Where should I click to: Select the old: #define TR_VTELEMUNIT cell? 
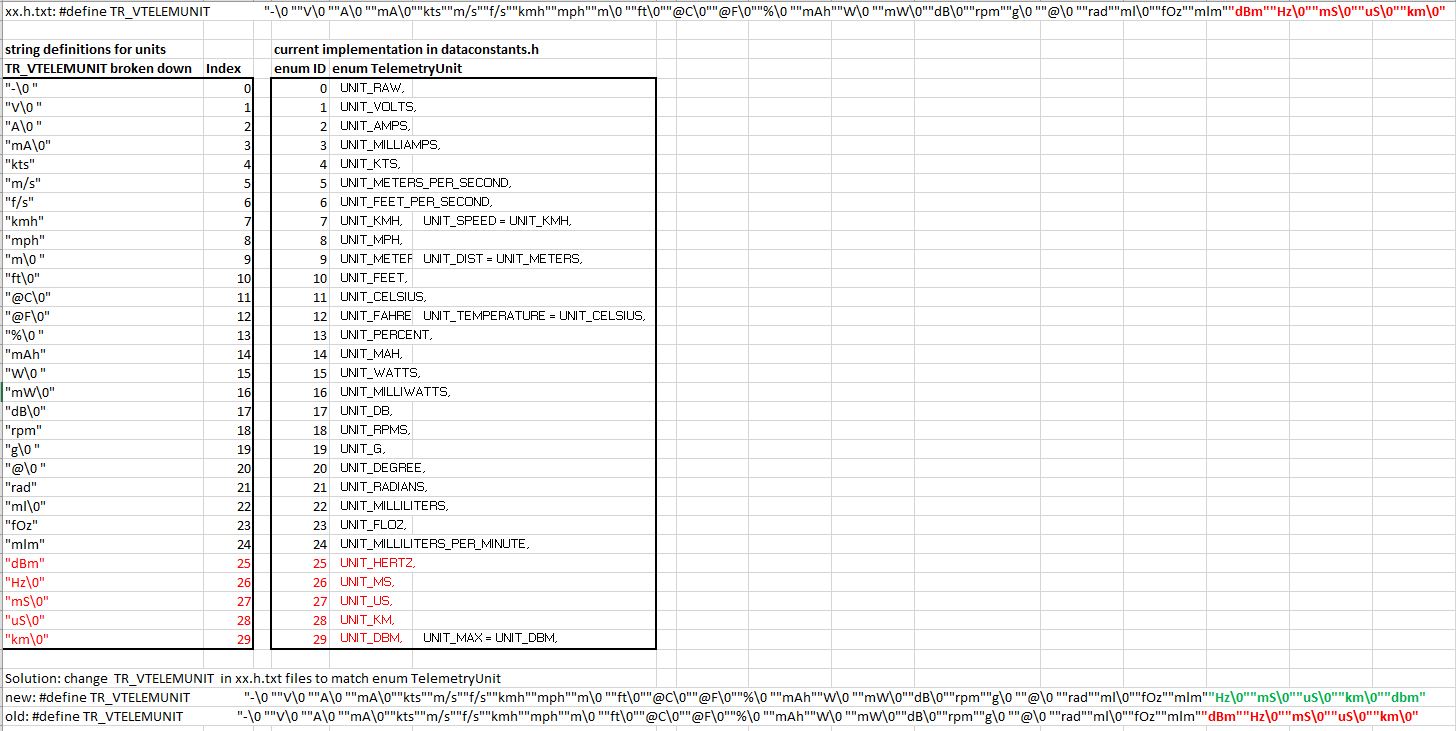(x=94, y=716)
